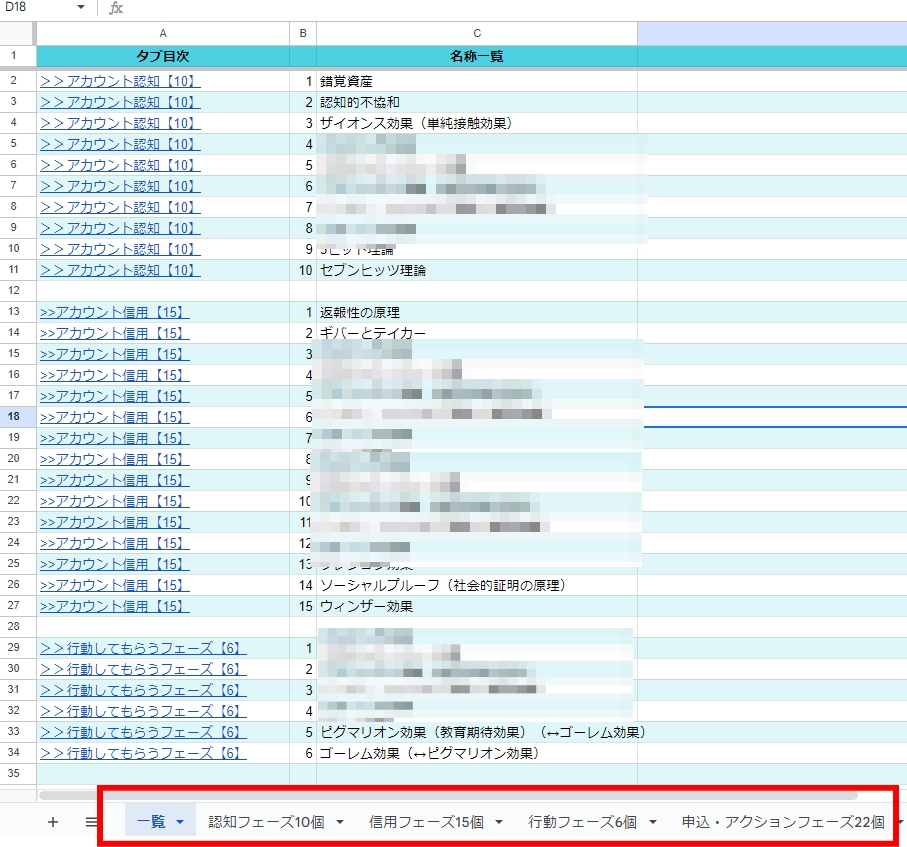Open the 行動フェーズ6個 sheet tab
907x847 pixels.
coord(583,822)
